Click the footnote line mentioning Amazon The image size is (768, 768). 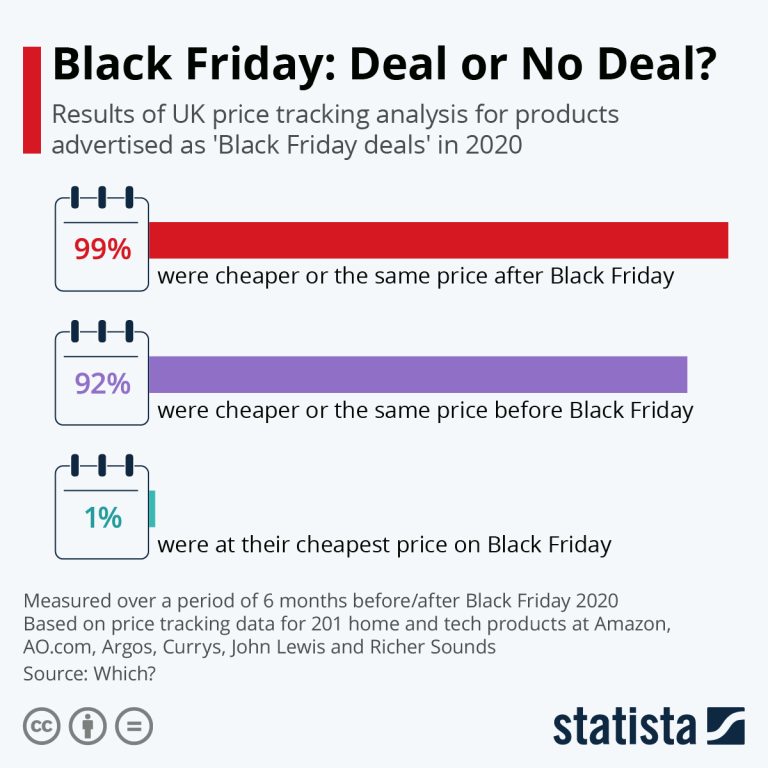coord(345,624)
